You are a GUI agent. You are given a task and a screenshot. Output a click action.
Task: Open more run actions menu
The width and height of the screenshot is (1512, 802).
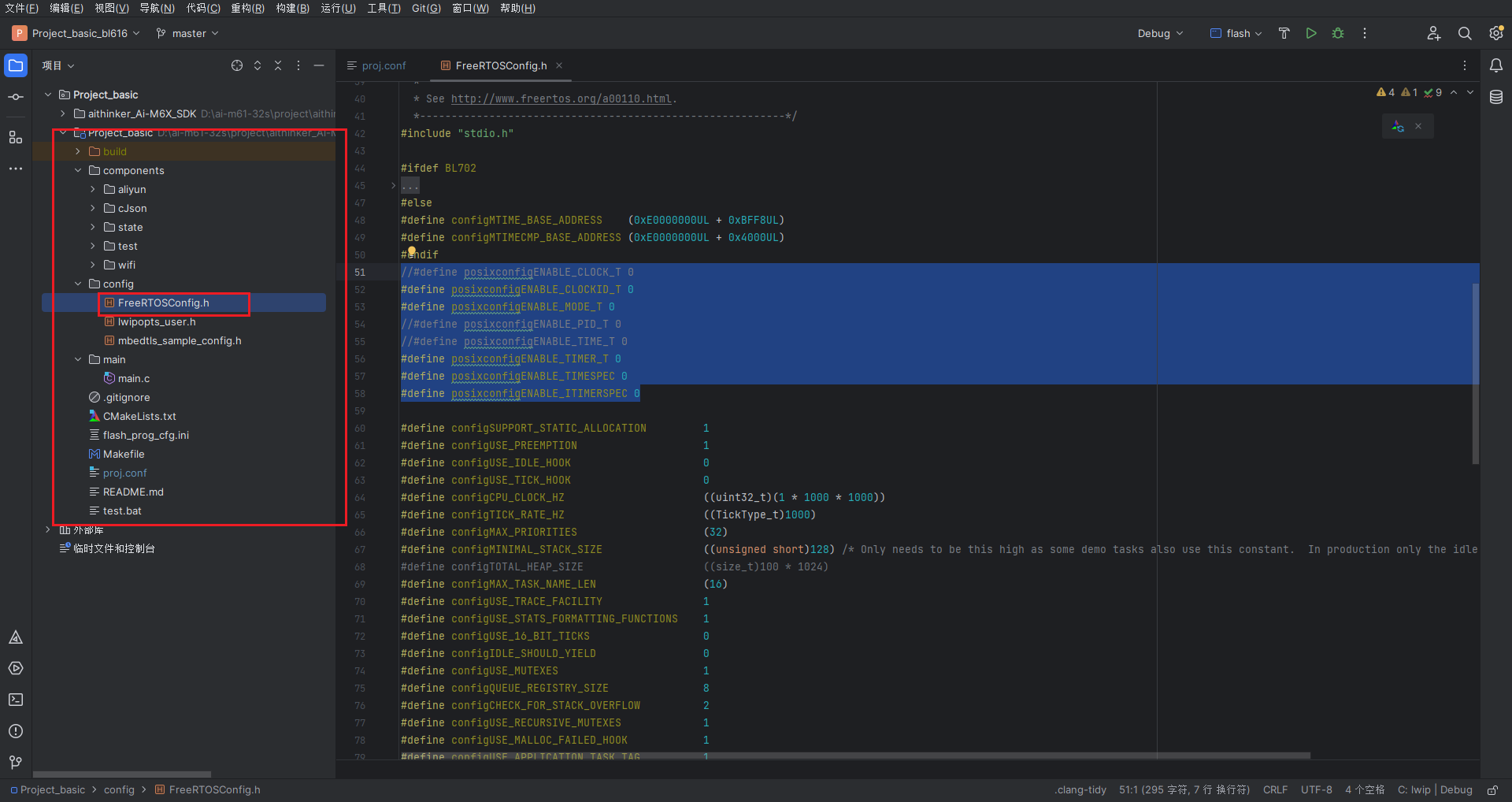pyautogui.click(x=1365, y=33)
